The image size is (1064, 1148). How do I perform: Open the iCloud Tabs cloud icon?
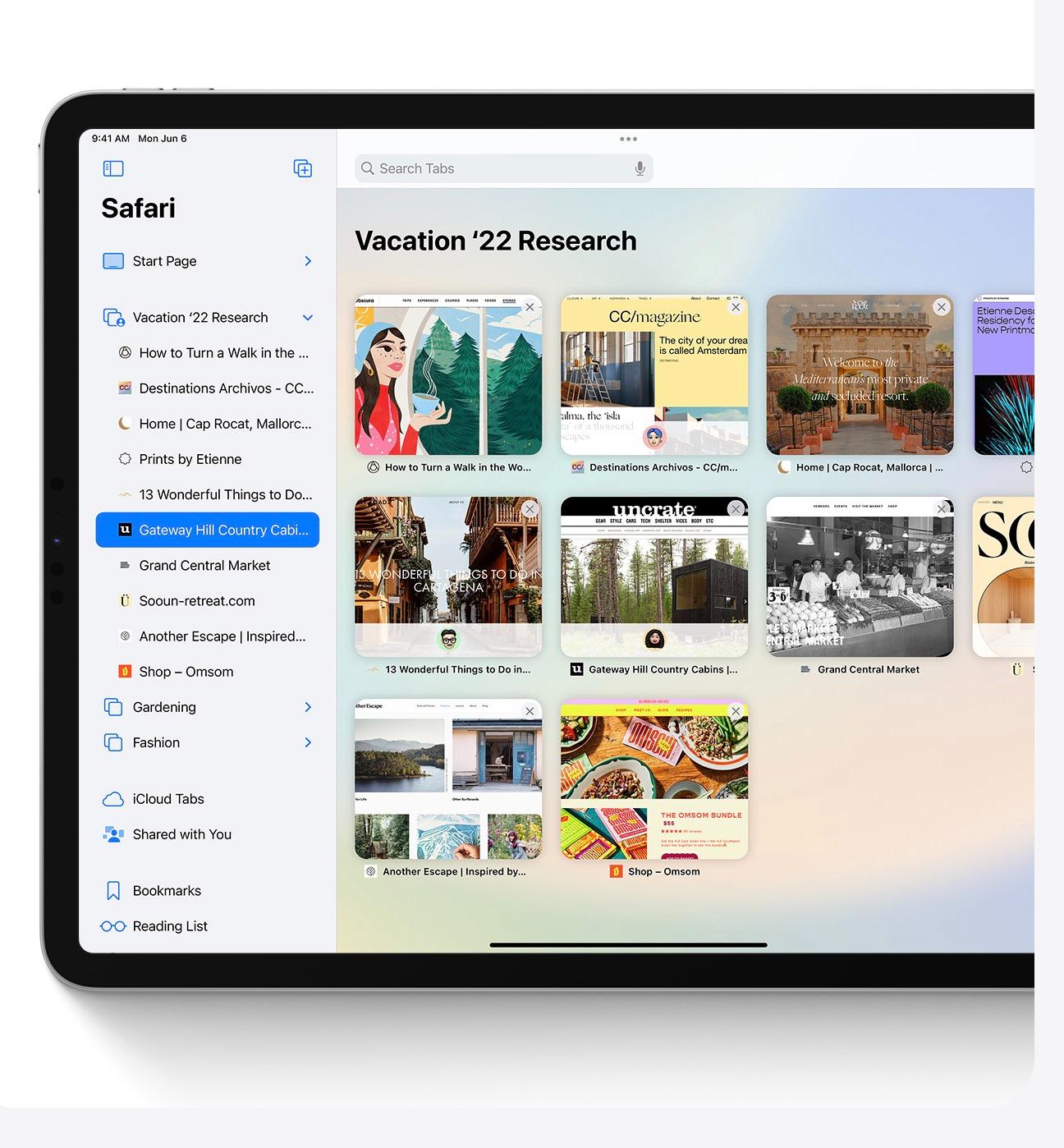[x=113, y=799]
